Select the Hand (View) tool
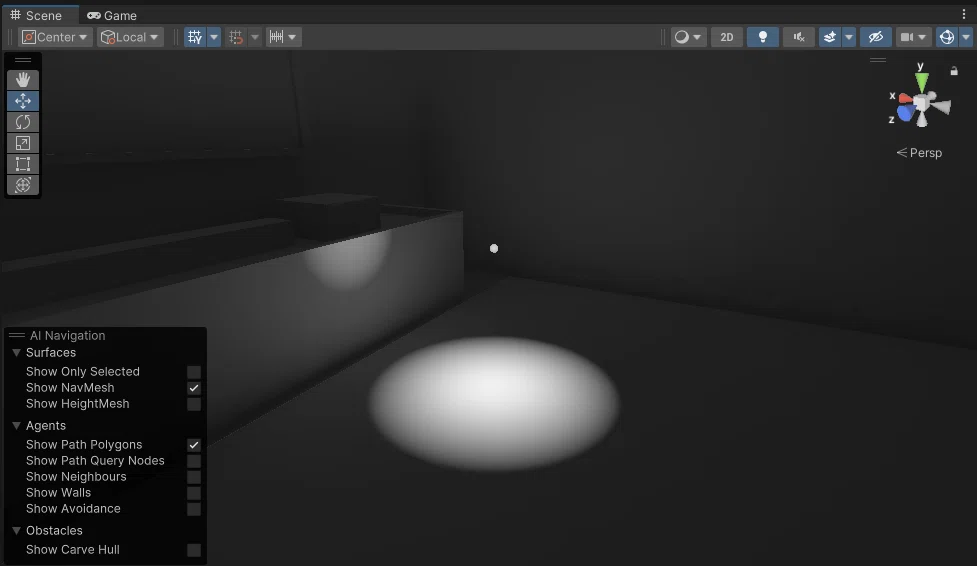Screen dimensions: 977x566 pos(23,80)
